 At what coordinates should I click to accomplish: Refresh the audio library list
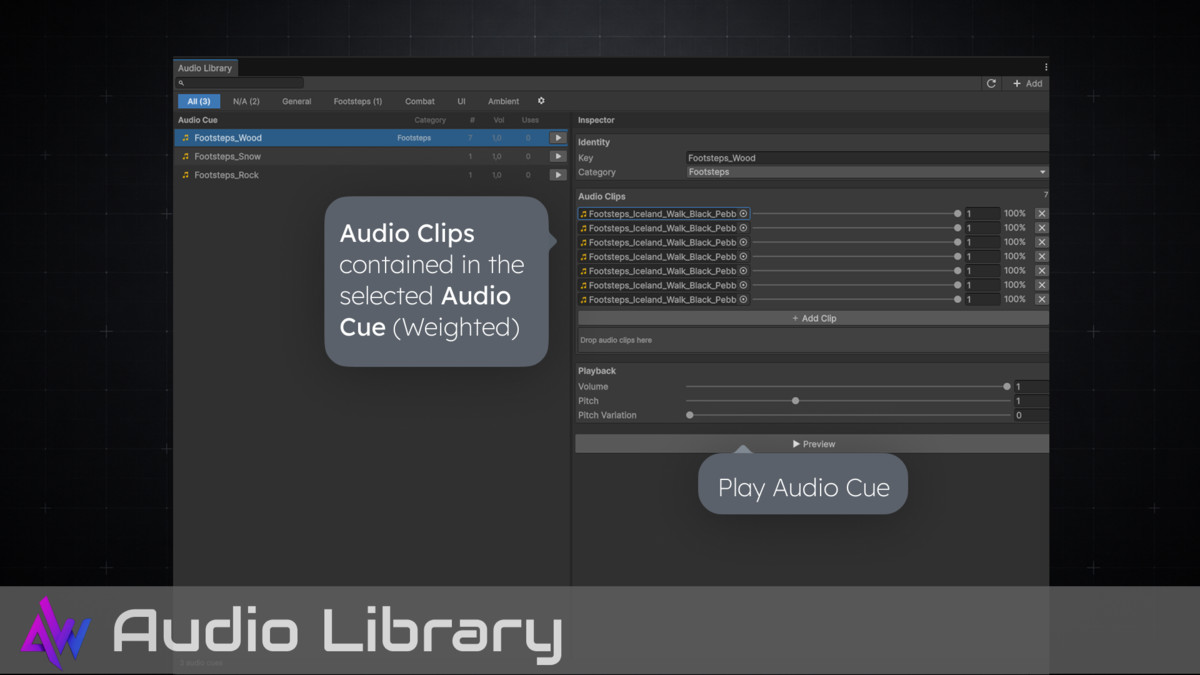click(991, 84)
